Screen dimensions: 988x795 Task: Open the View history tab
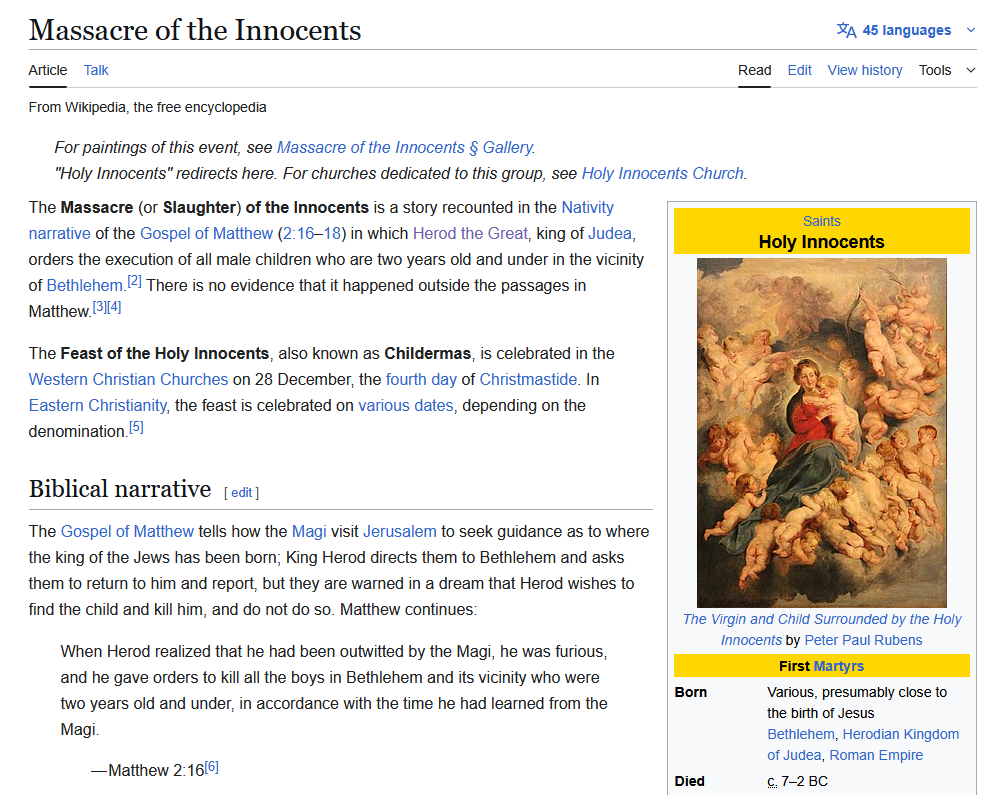[x=864, y=70]
